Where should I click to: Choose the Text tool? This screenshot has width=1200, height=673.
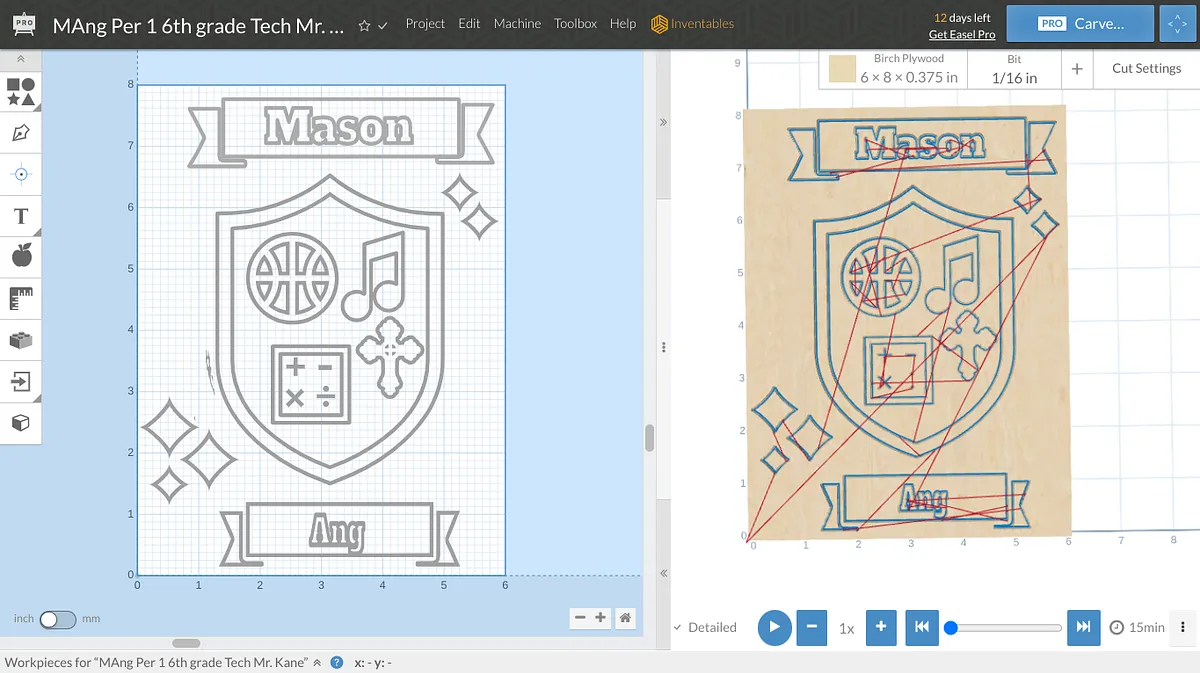(21, 216)
